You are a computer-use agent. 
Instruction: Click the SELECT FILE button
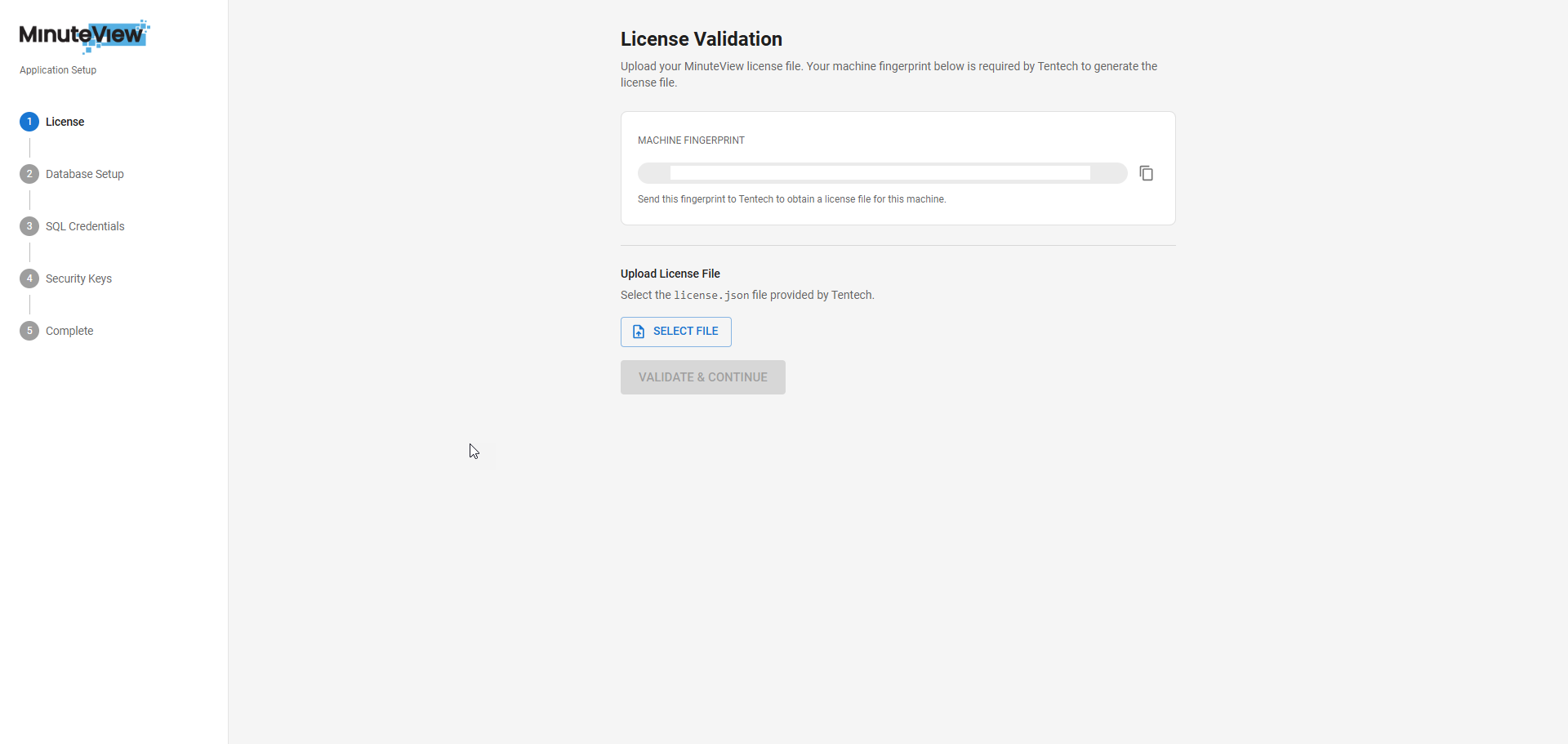tap(675, 332)
